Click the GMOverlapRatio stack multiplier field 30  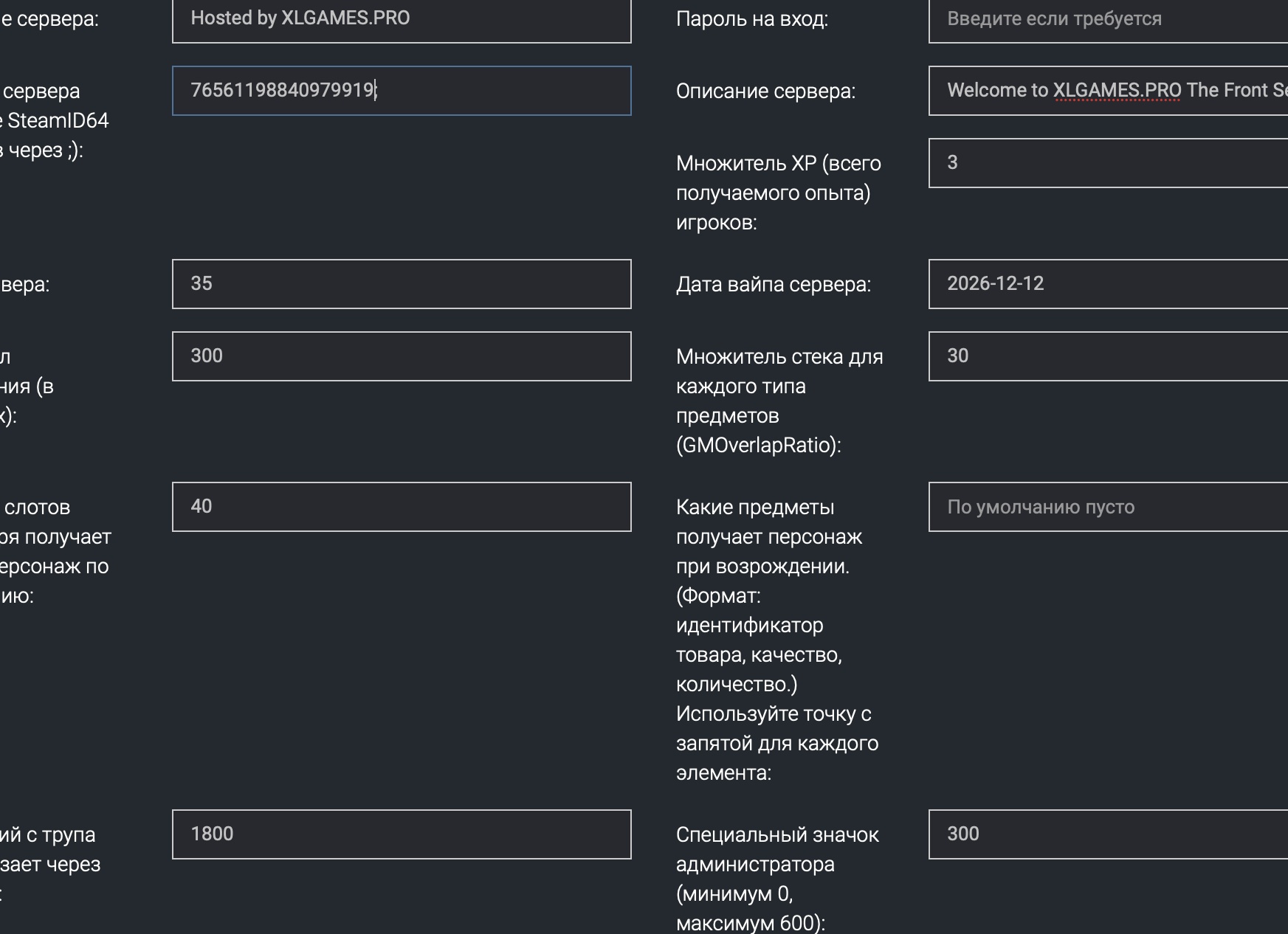click(1109, 356)
